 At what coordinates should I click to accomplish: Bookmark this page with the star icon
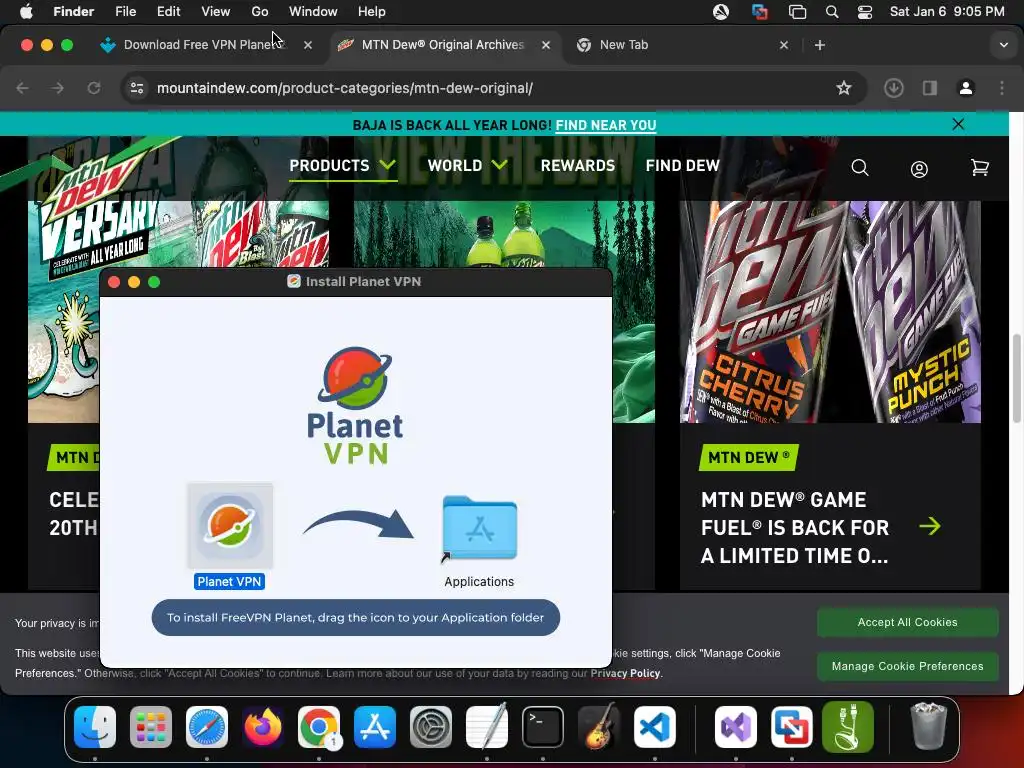(844, 88)
